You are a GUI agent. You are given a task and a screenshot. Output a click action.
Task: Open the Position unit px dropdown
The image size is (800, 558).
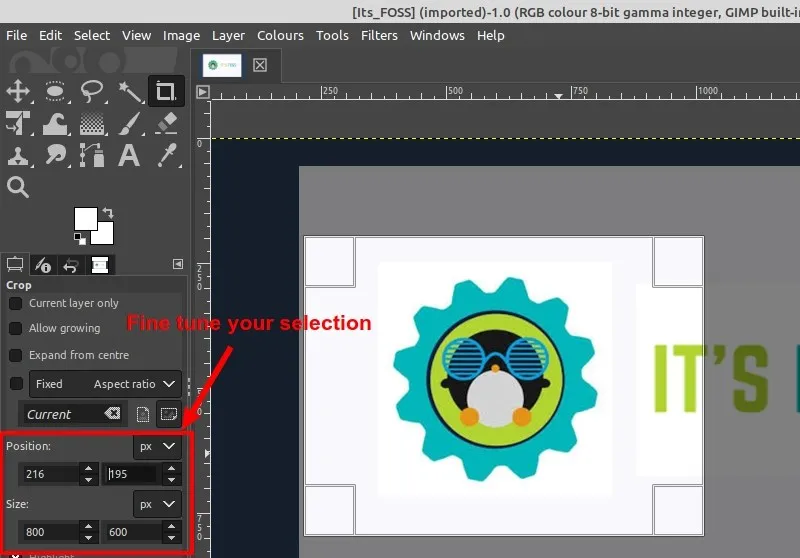coord(157,446)
